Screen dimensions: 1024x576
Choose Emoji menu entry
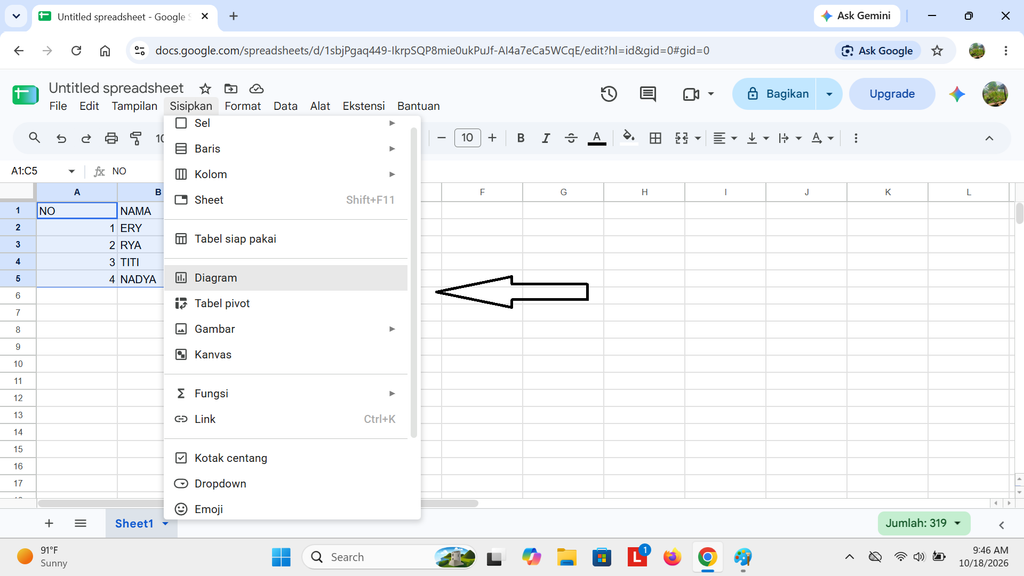click(286, 509)
